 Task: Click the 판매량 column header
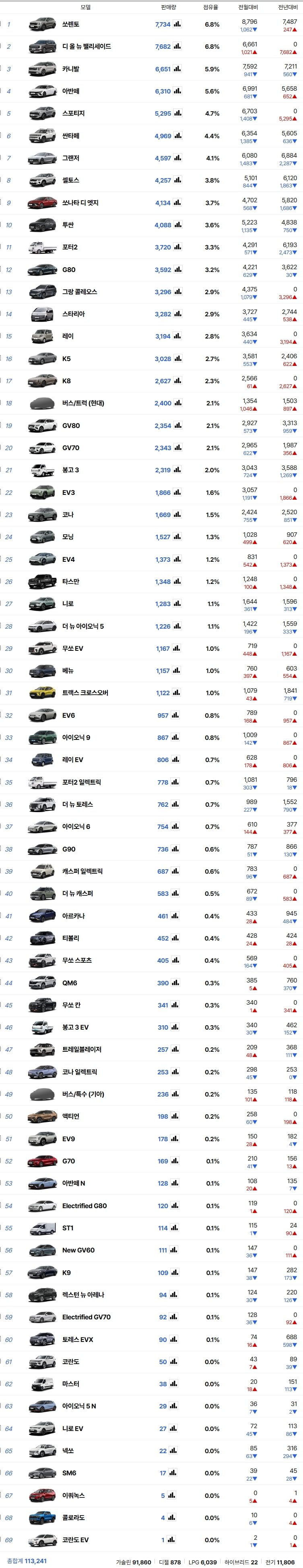[168, 7]
